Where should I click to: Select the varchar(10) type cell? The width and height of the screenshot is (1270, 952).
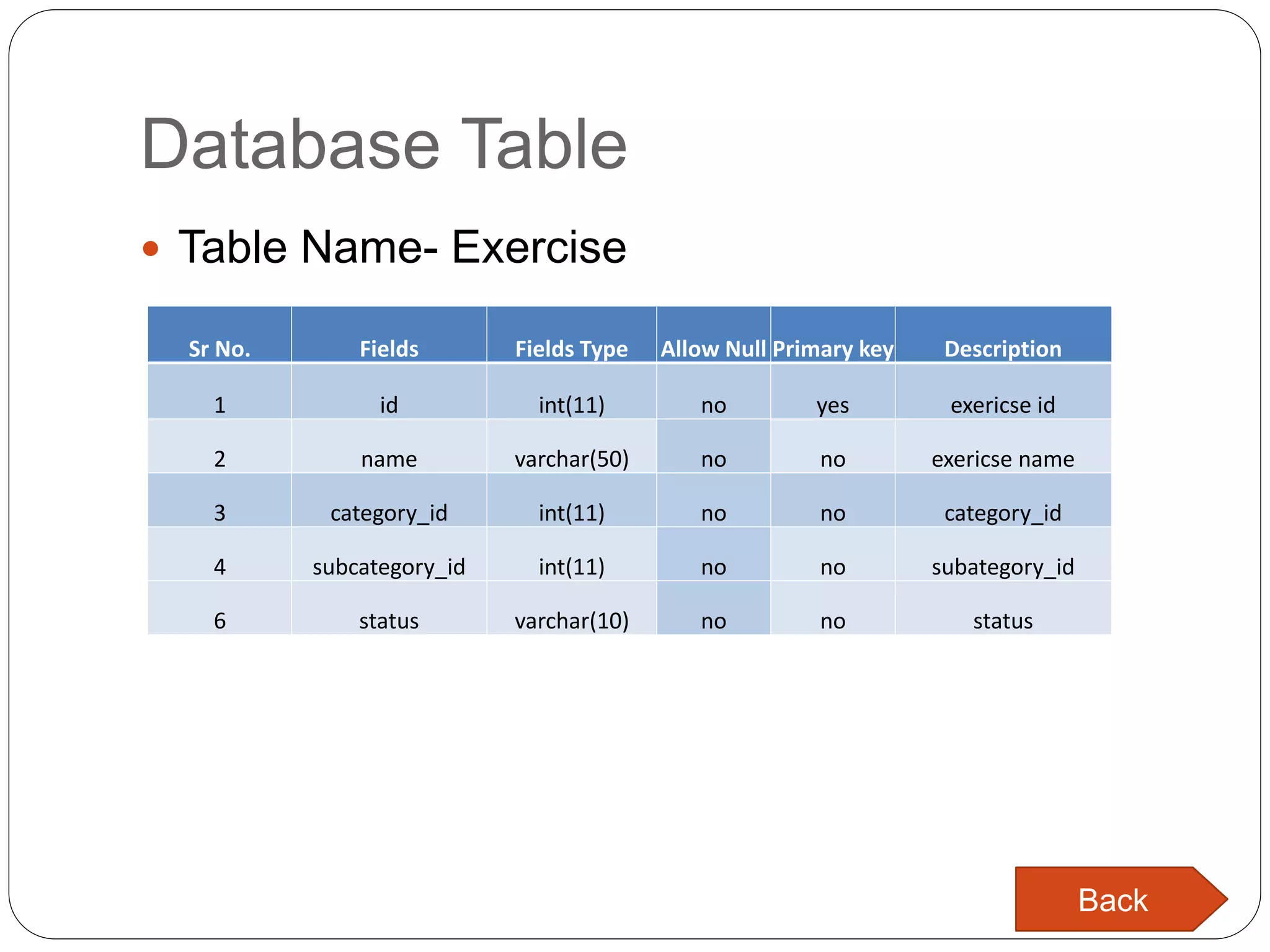(x=571, y=620)
